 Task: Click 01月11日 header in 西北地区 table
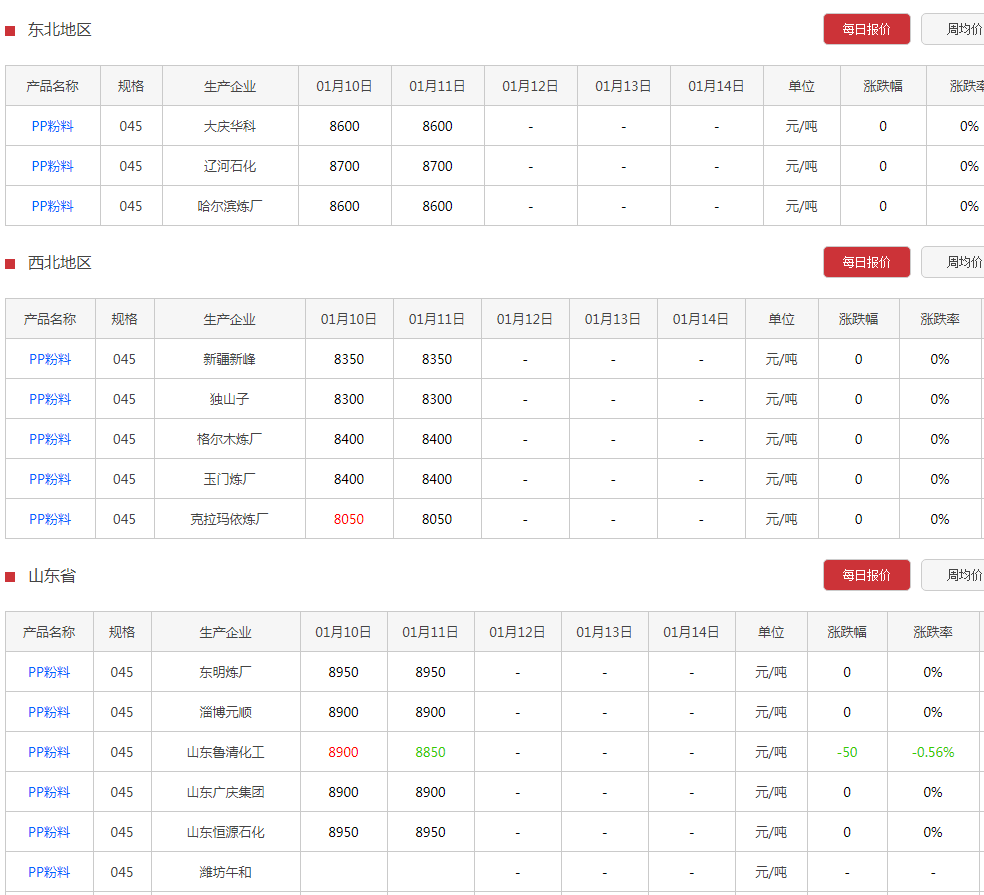click(437, 319)
